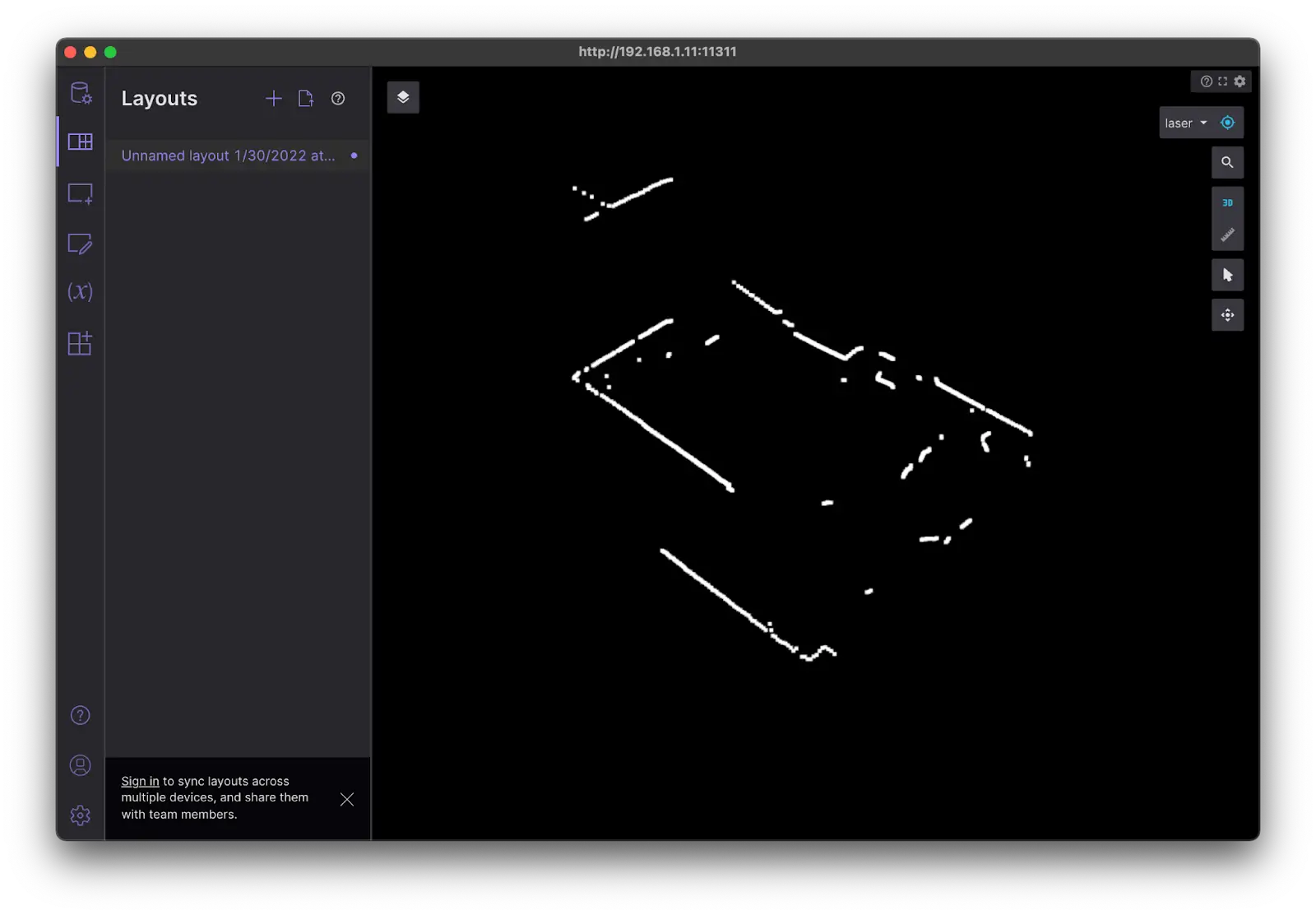1316x915 pixels.
Task: Expand the topic layers panel button
Action: click(x=403, y=97)
